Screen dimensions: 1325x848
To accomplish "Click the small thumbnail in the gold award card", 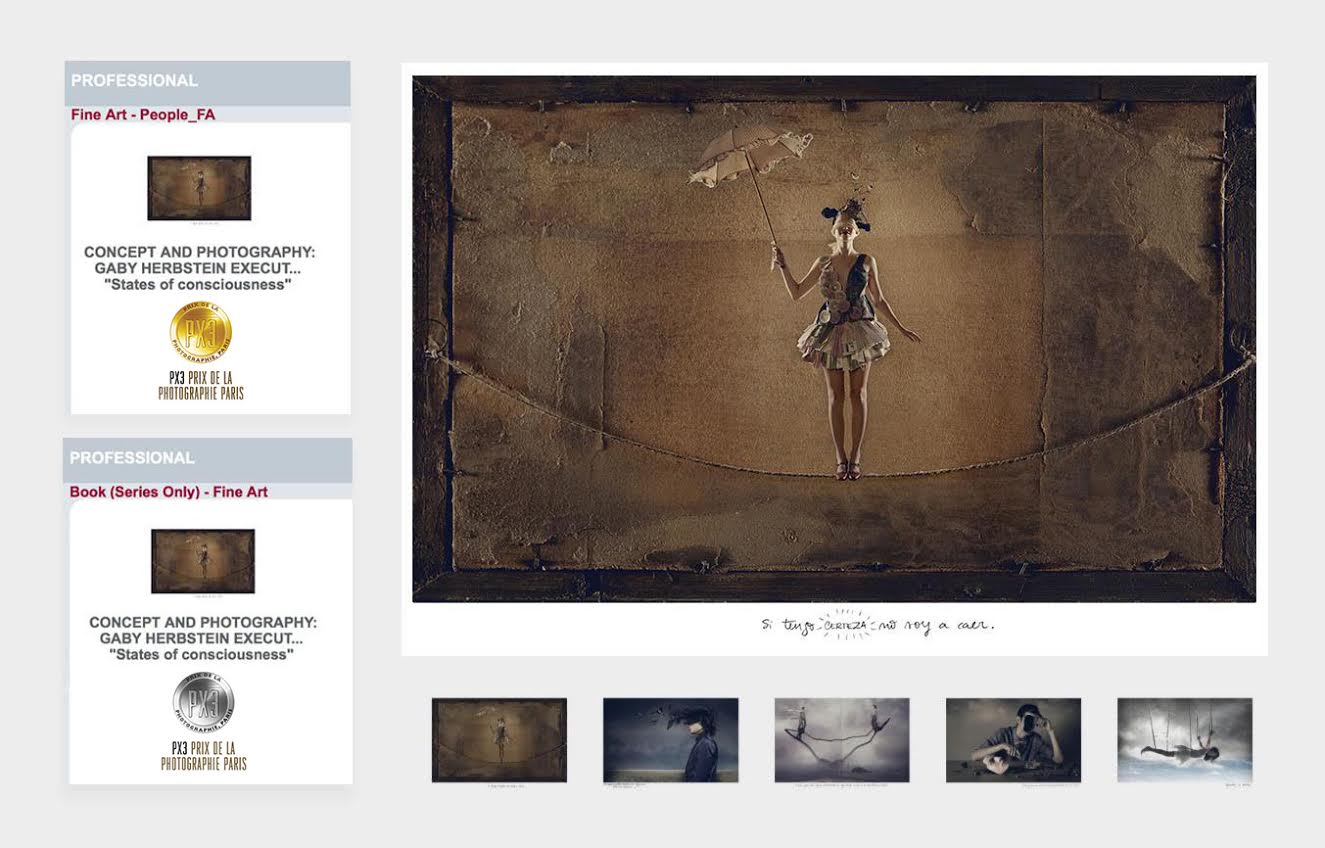I will (199, 188).
